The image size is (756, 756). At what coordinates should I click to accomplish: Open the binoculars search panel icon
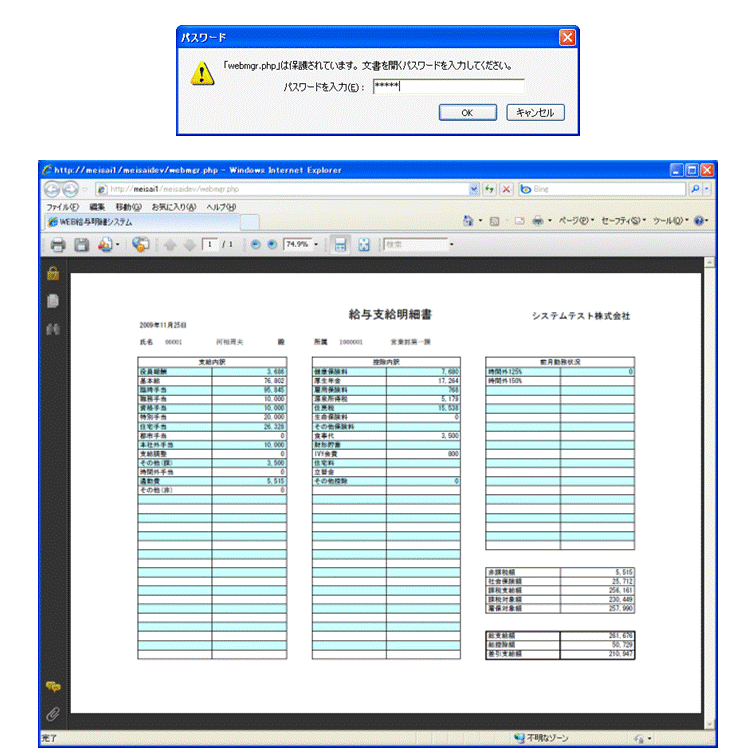(x=53, y=329)
